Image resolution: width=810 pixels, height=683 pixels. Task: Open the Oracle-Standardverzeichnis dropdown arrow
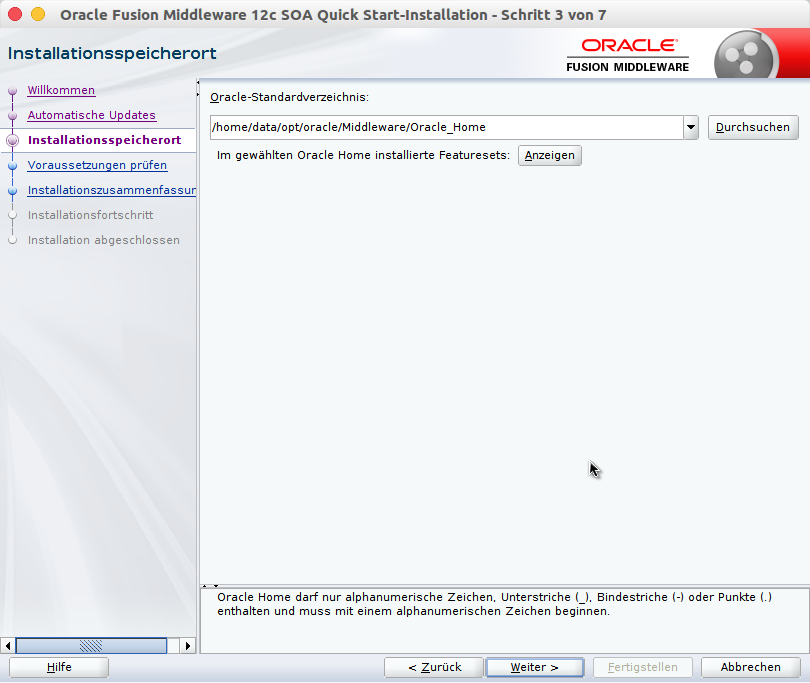tap(691, 127)
